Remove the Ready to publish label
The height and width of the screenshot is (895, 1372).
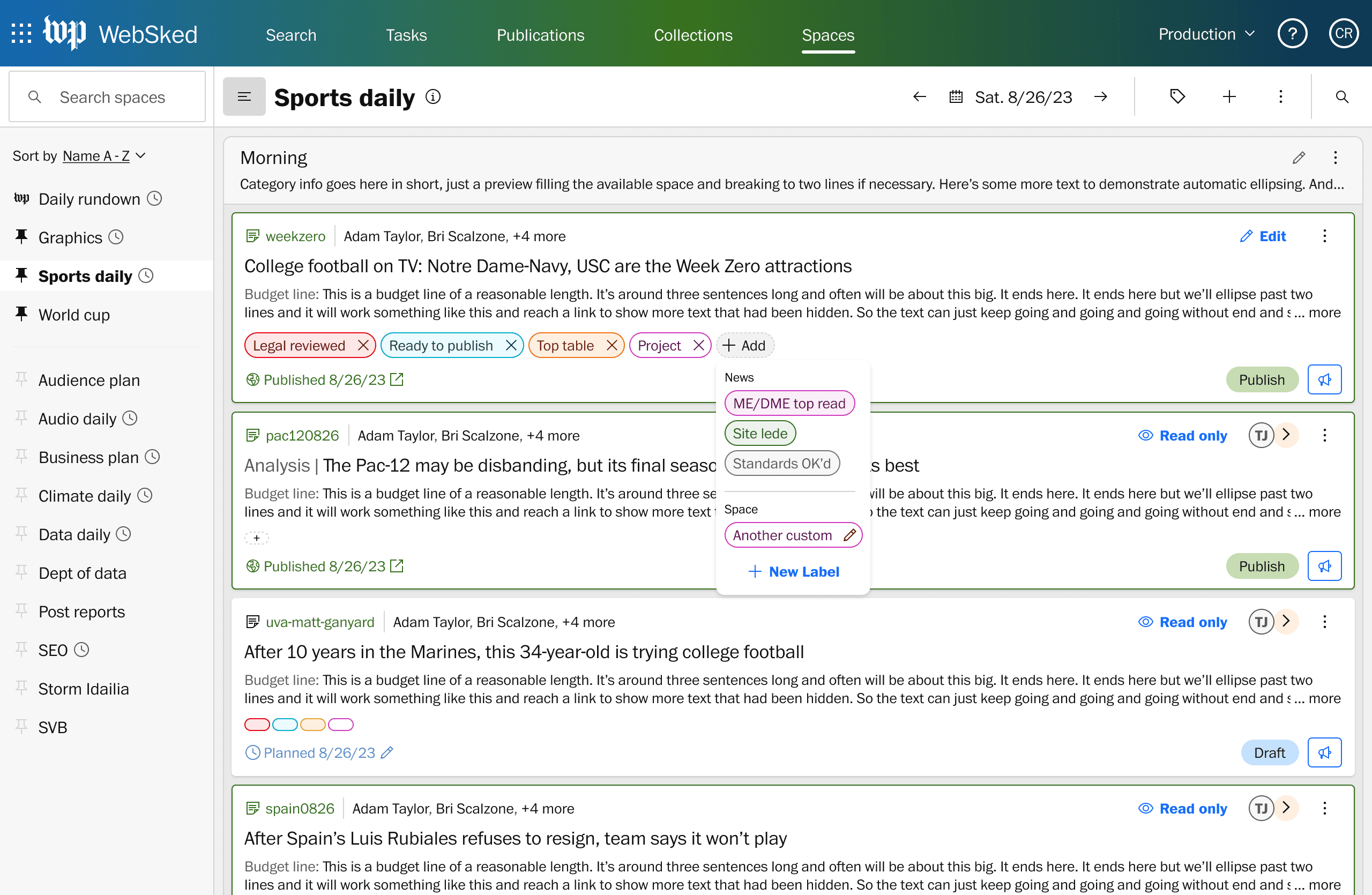511,346
